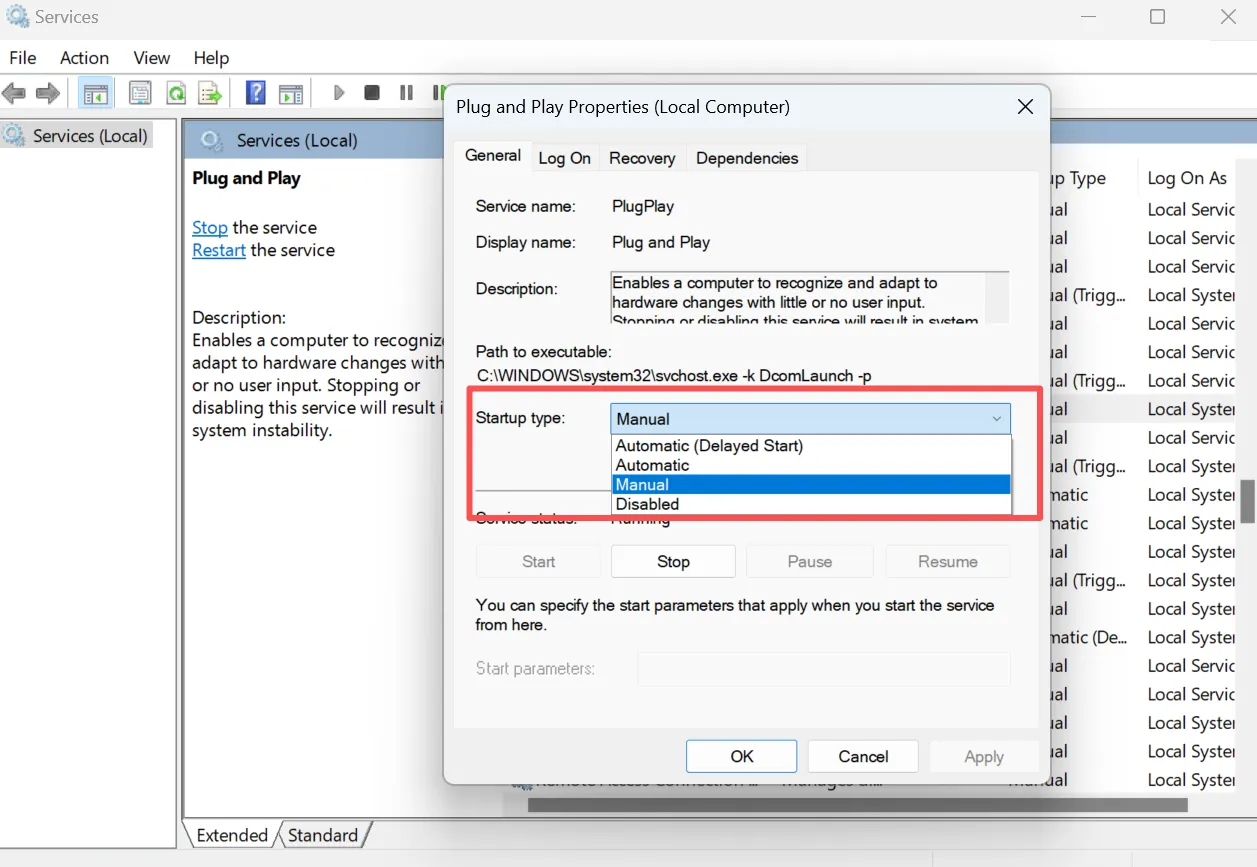This screenshot has height=867, width=1257.
Task: Open the Dependencies tab
Action: (x=747, y=158)
